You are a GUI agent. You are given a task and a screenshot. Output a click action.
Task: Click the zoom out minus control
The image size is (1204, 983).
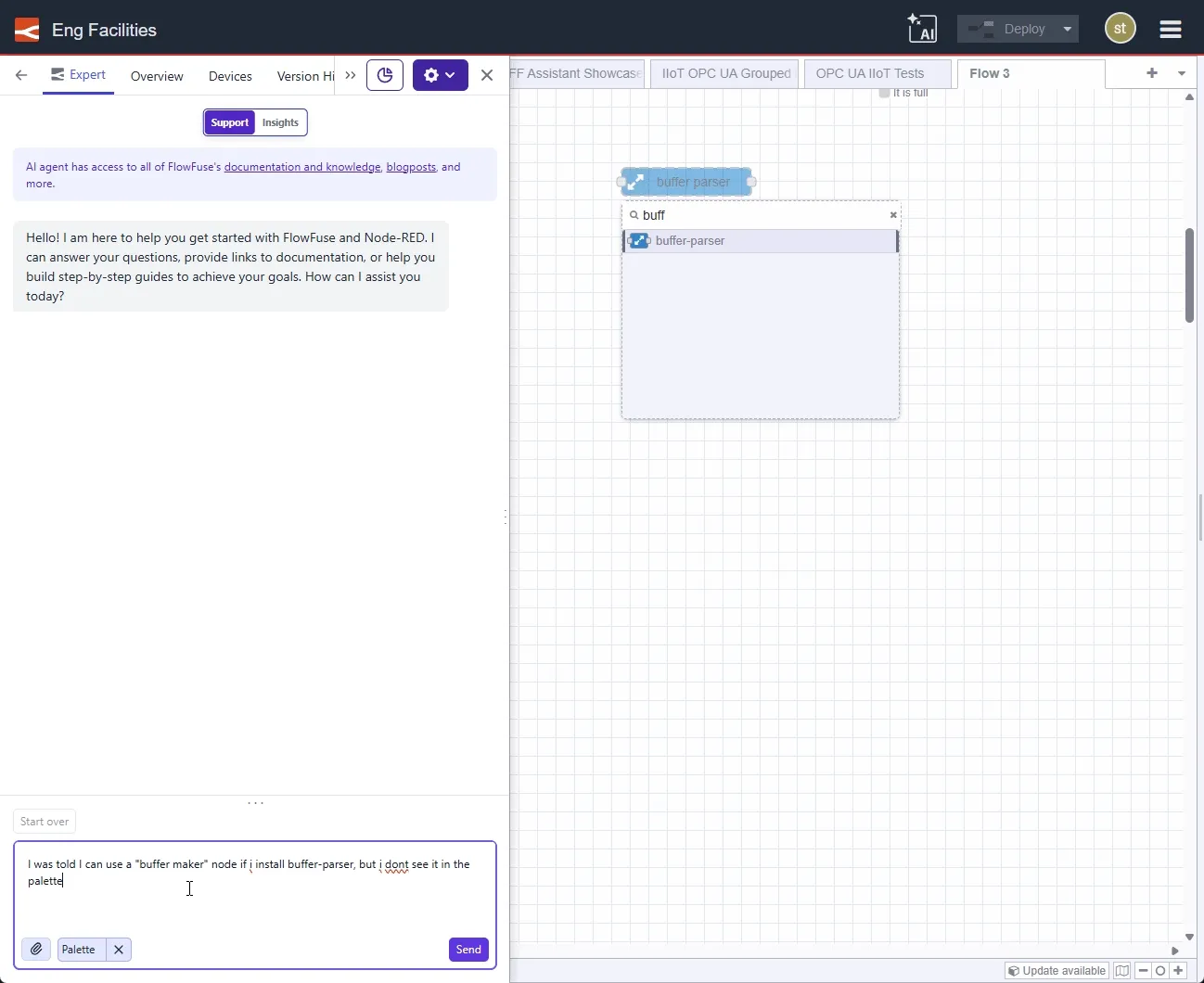(x=1143, y=970)
